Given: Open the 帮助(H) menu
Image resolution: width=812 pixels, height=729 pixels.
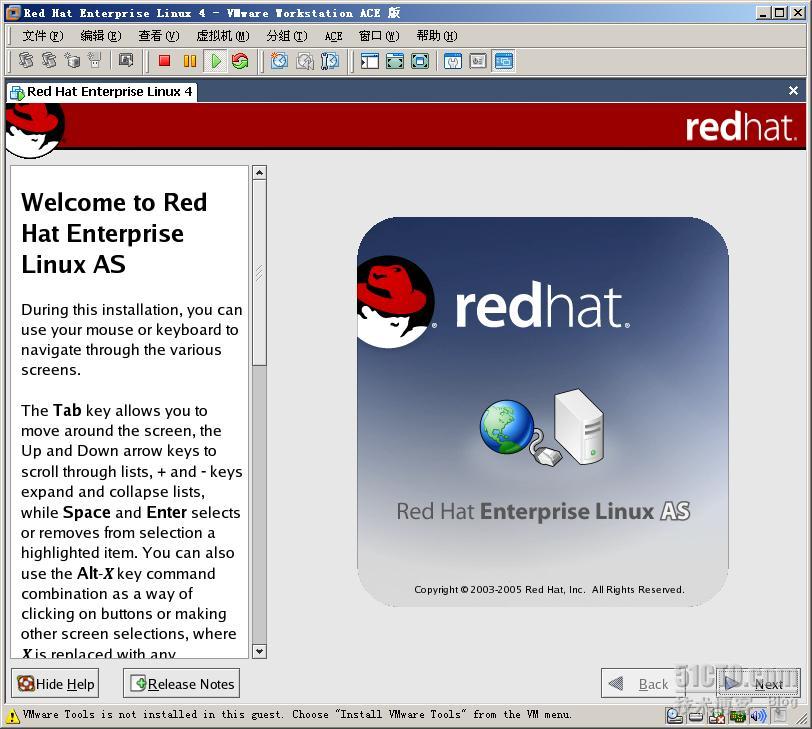Looking at the screenshot, I should pos(437,36).
